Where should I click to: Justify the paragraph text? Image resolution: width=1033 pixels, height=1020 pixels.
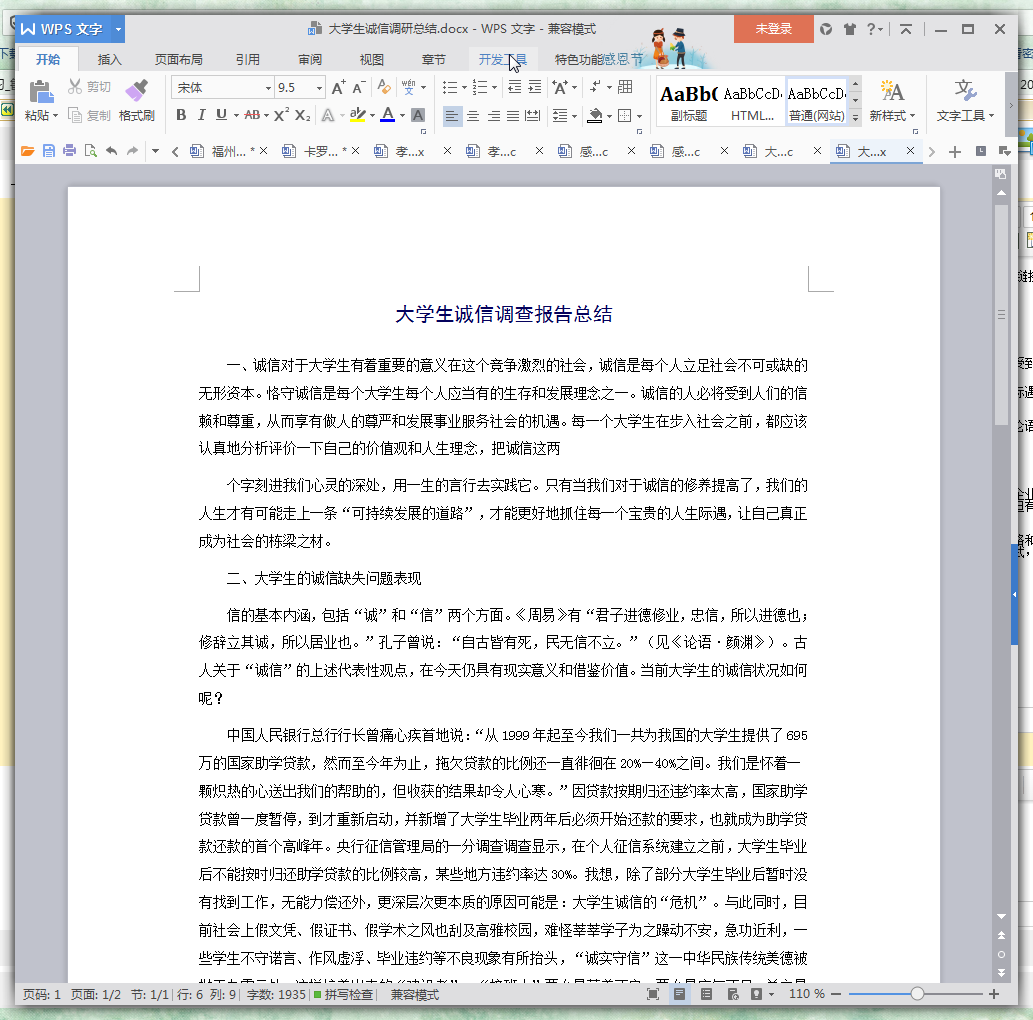(x=513, y=116)
